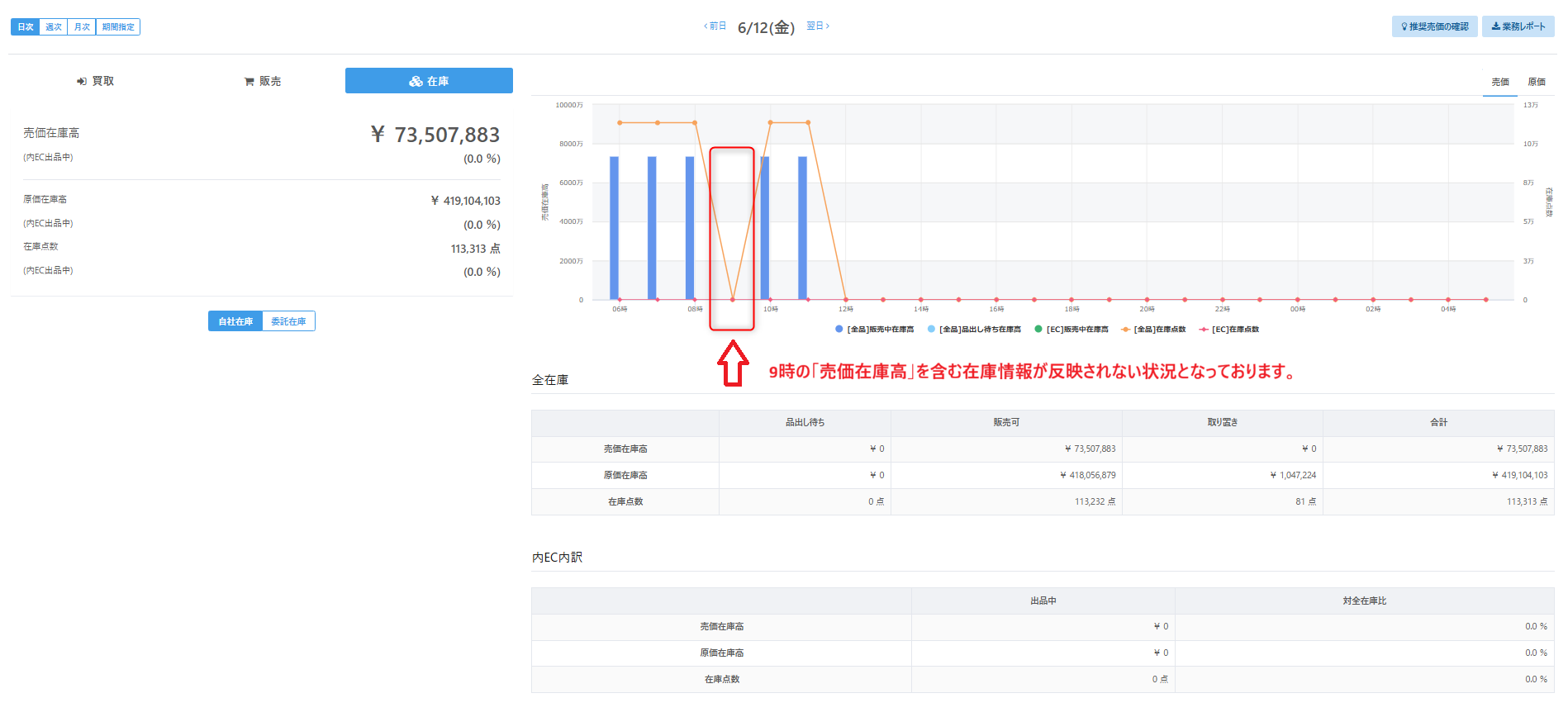Click the ¥ 419,104,103 summary value
1568x717 pixels.
click(x=466, y=201)
